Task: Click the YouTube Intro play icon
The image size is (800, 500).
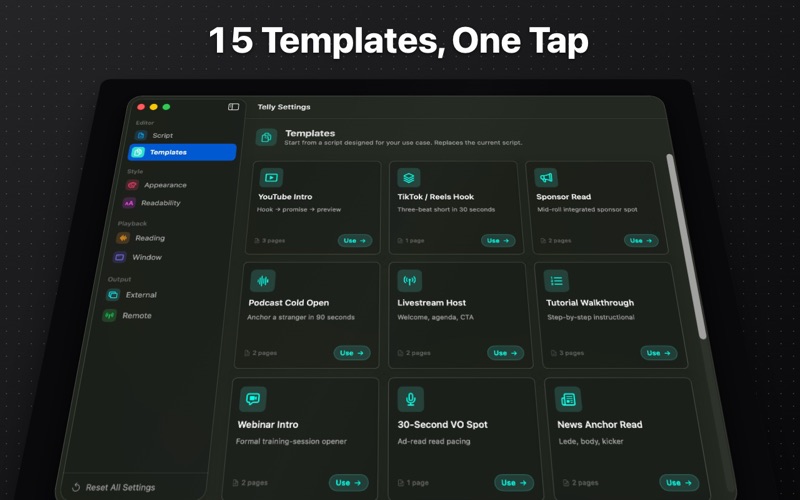Action: (271, 178)
